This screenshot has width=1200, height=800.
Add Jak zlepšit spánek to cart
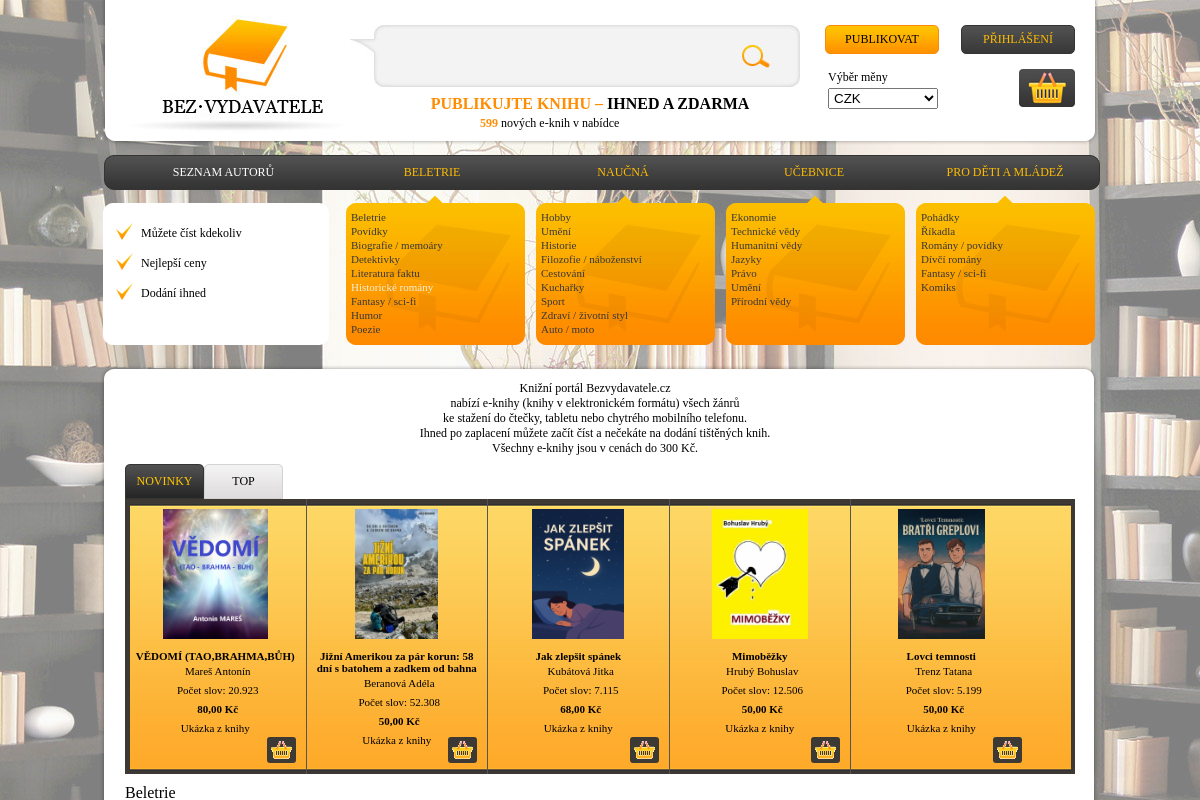pos(644,750)
